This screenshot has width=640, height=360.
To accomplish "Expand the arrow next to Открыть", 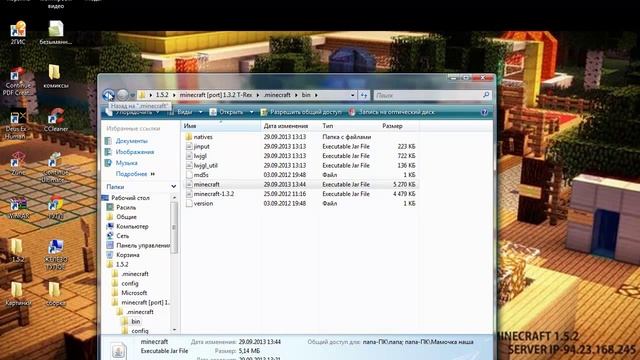I will point(251,112).
